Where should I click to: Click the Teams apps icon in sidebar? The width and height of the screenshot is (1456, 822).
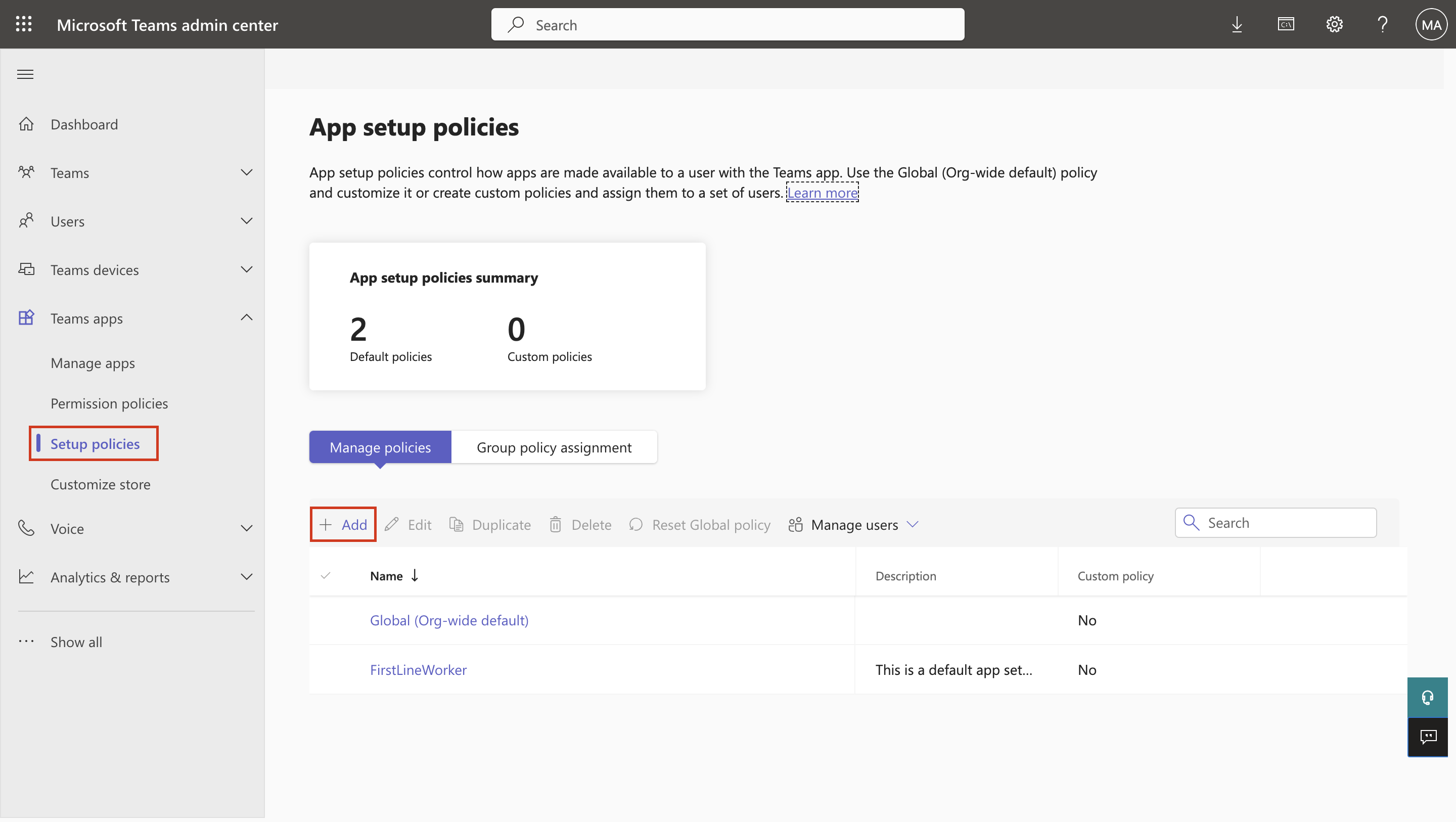tap(26, 317)
